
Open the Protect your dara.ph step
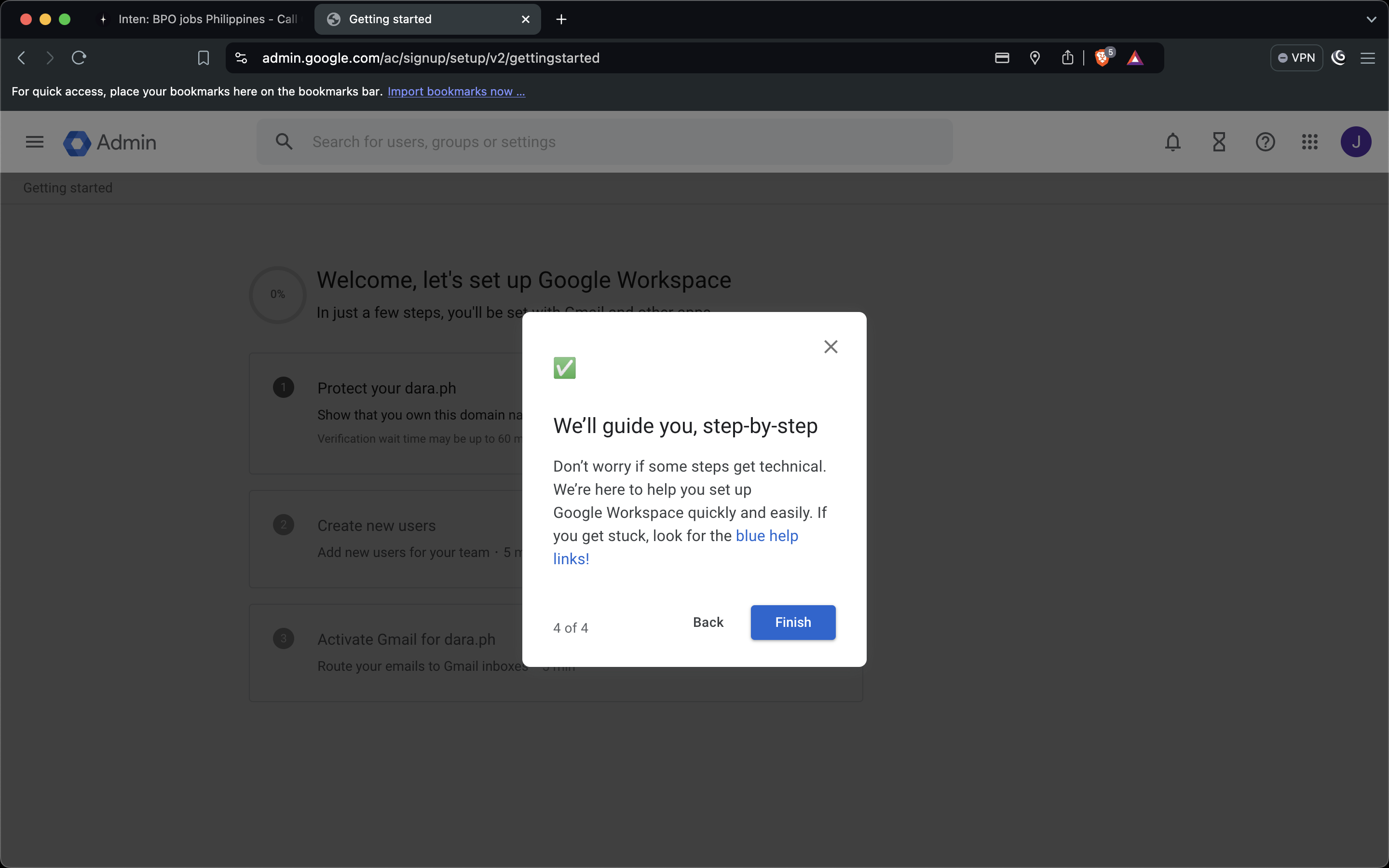point(387,389)
